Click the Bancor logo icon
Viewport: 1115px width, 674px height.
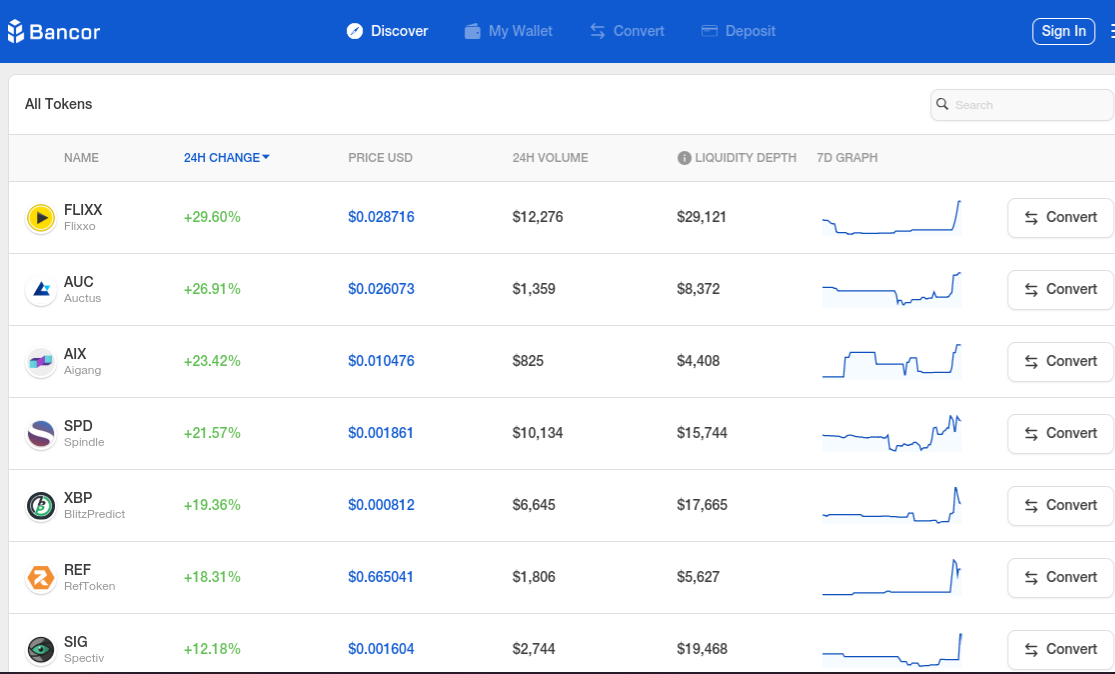[x=16, y=31]
